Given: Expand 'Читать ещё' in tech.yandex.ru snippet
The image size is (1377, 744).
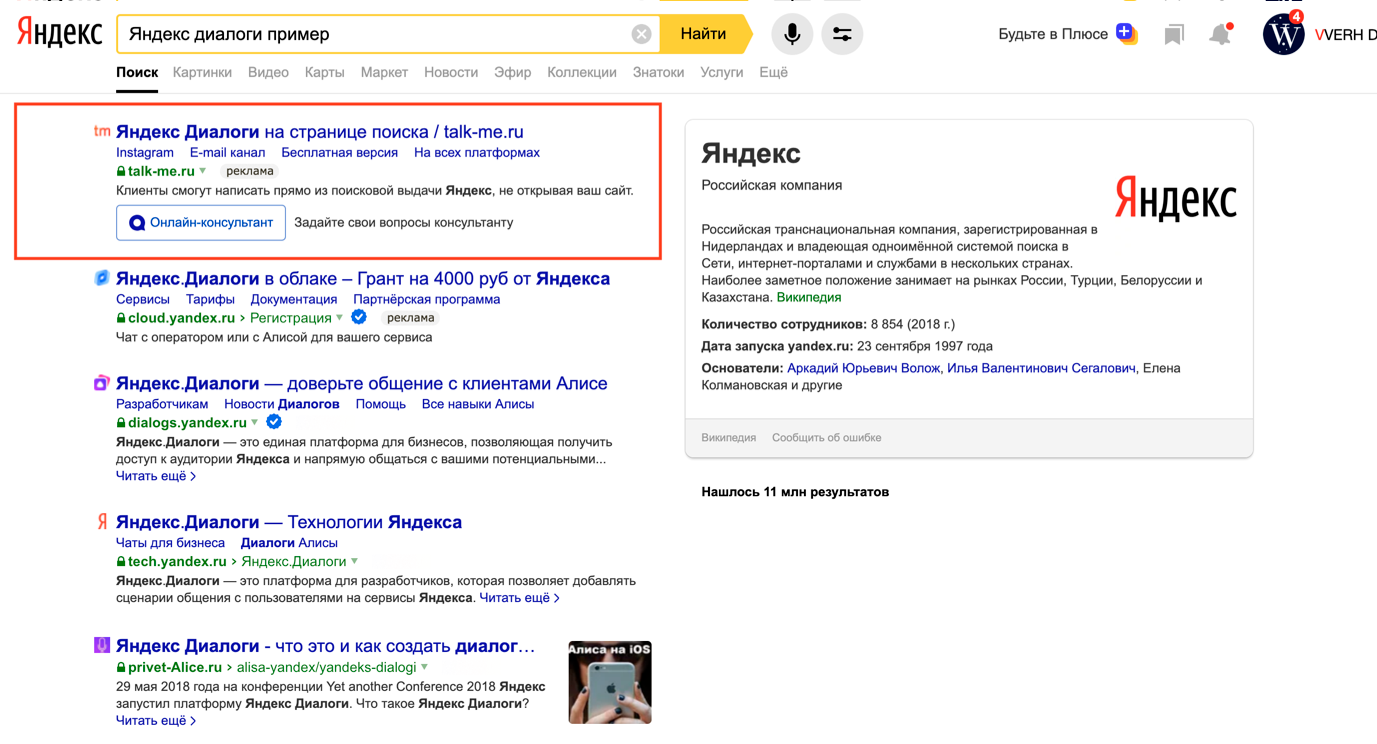Looking at the screenshot, I should click(519, 598).
